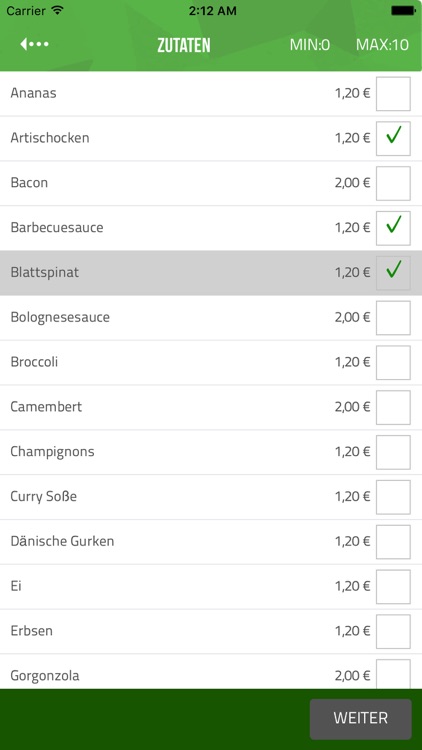Tick the Bolognesesauce checkbox
422x750 pixels.
pyautogui.click(x=393, y=318)
